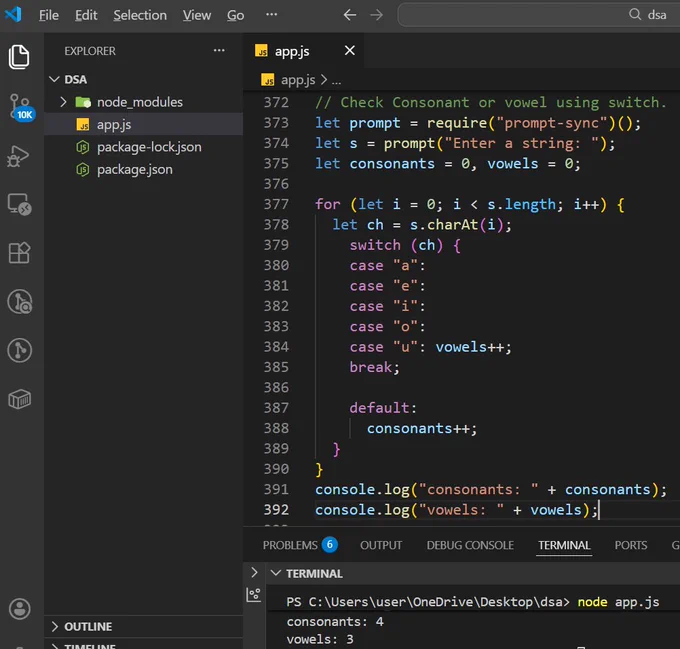Select the app.js editor tab
The height and width of the screenshot is (649, 680).
(x=303, y=51)
